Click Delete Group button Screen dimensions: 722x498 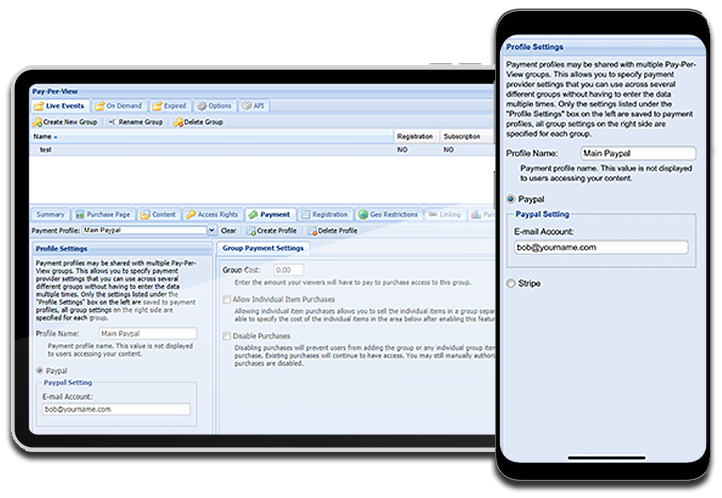click(x=198, y=122)
